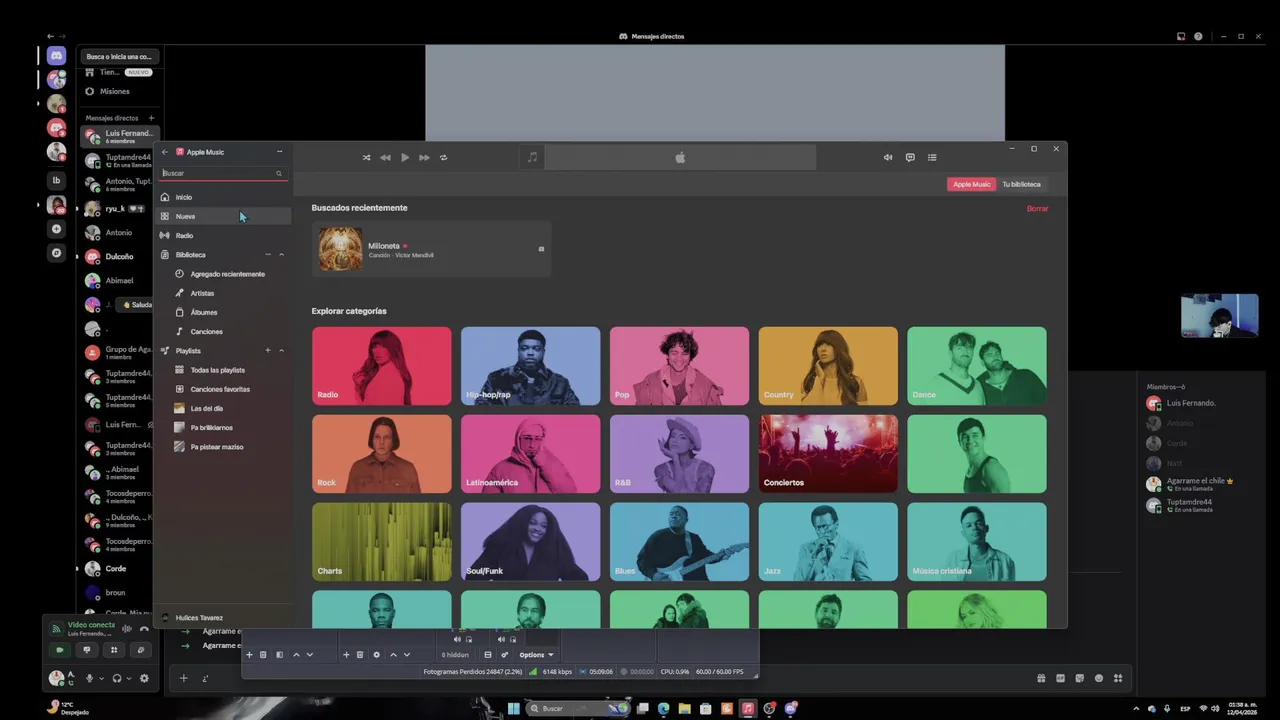Open Artistas in library
Image resolution: width=1280 pixels, height=720 pixels.
point(223,293)
